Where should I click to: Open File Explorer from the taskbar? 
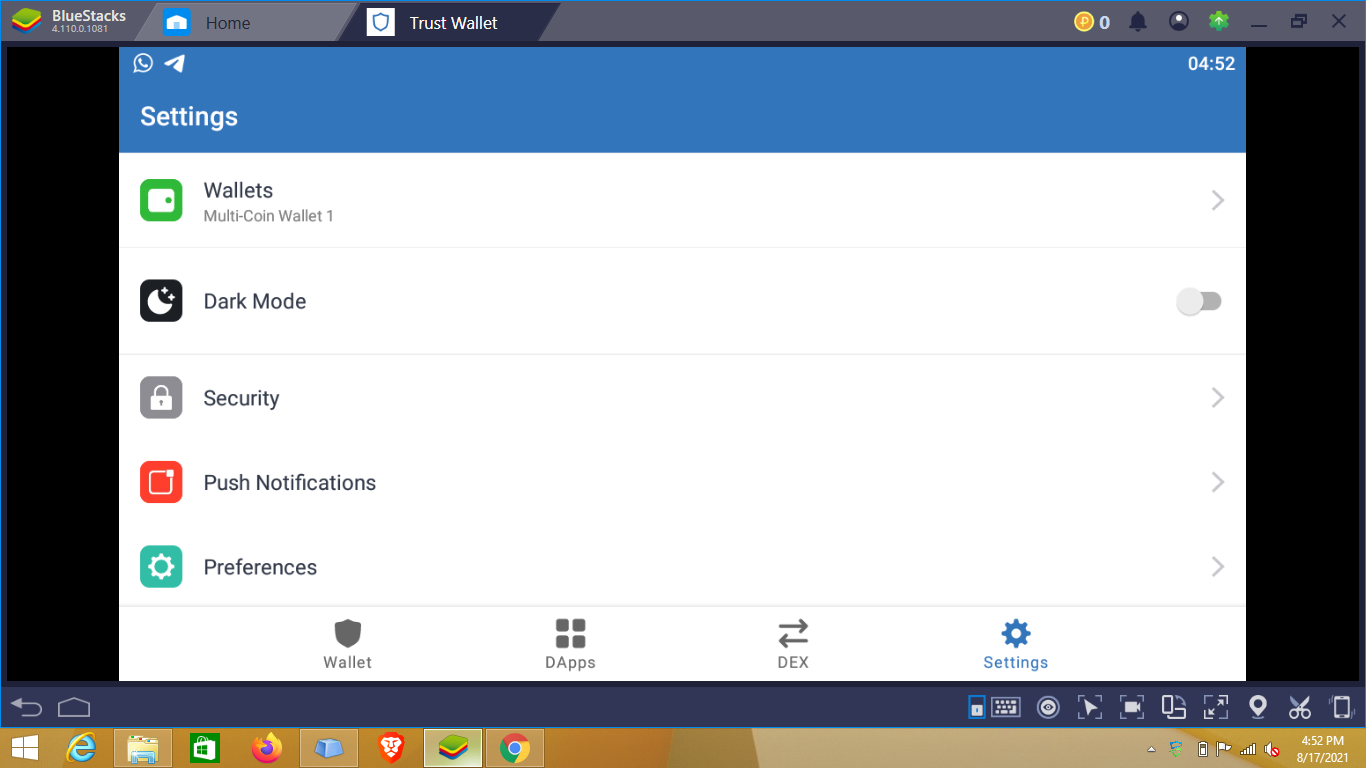click(x=143, y=748)
